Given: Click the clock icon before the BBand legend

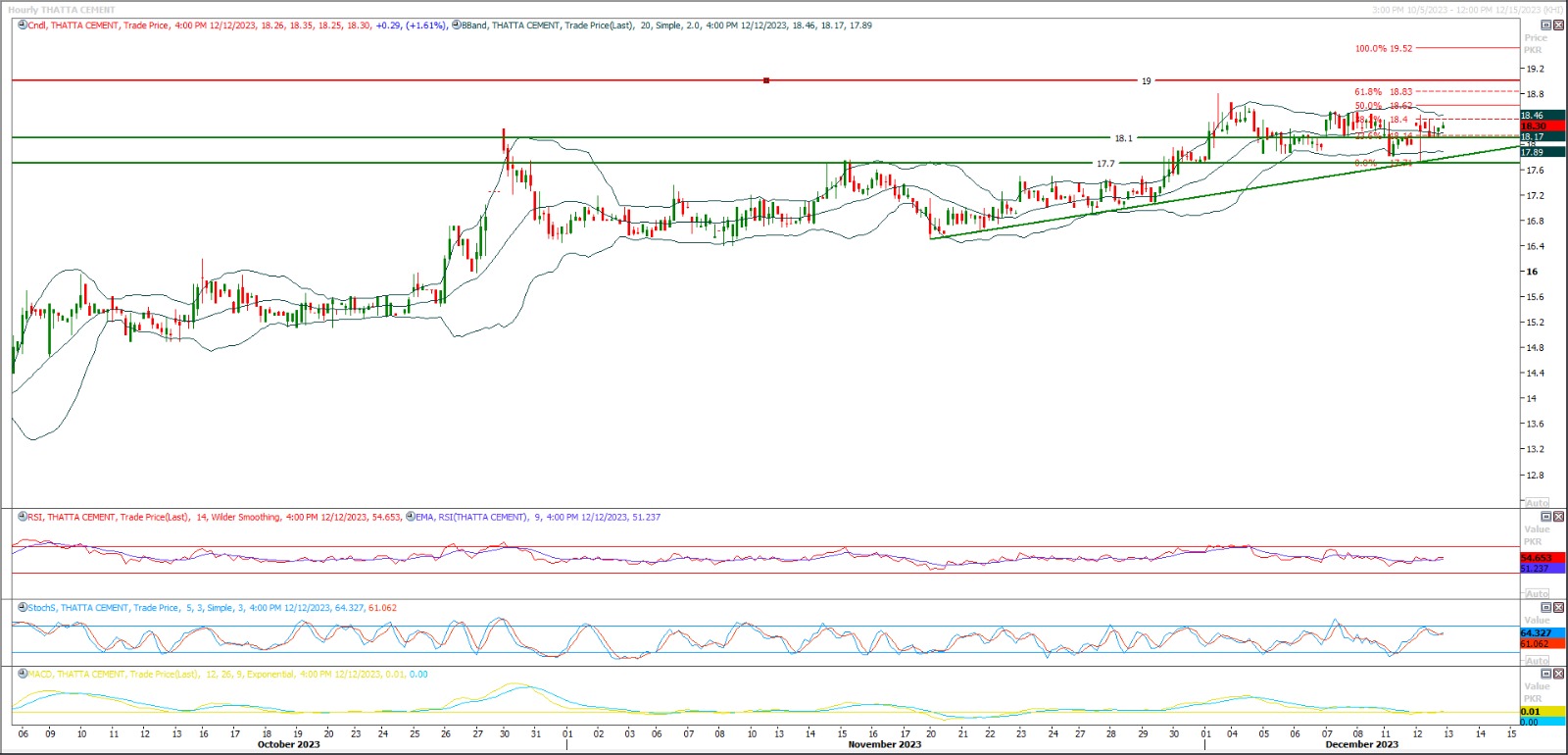Looking at the screenshot, I should pos(456,25).
